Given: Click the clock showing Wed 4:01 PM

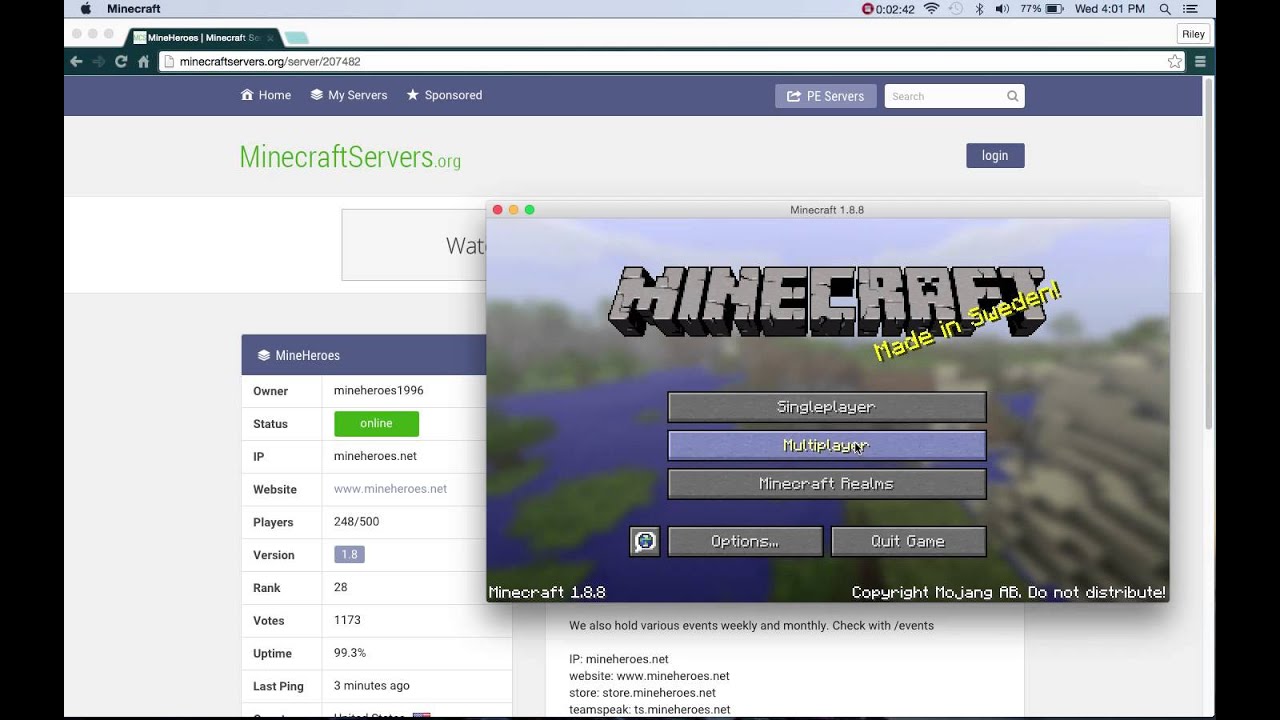Looking at the screenshot, I should click(1109, 9).
